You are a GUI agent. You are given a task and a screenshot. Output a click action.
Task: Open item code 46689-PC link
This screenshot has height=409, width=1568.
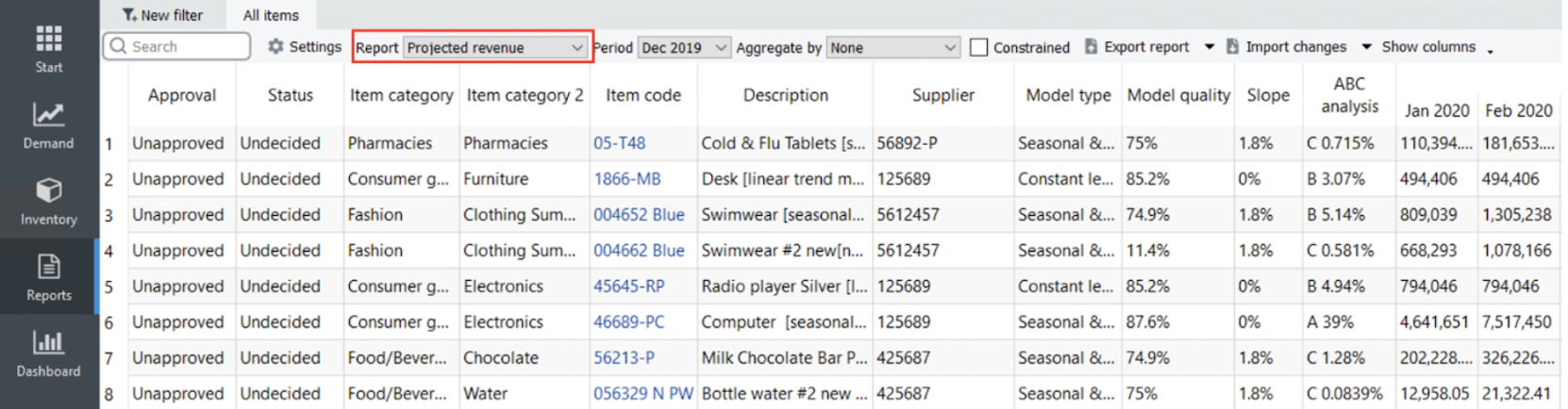(x=628, y=322)
